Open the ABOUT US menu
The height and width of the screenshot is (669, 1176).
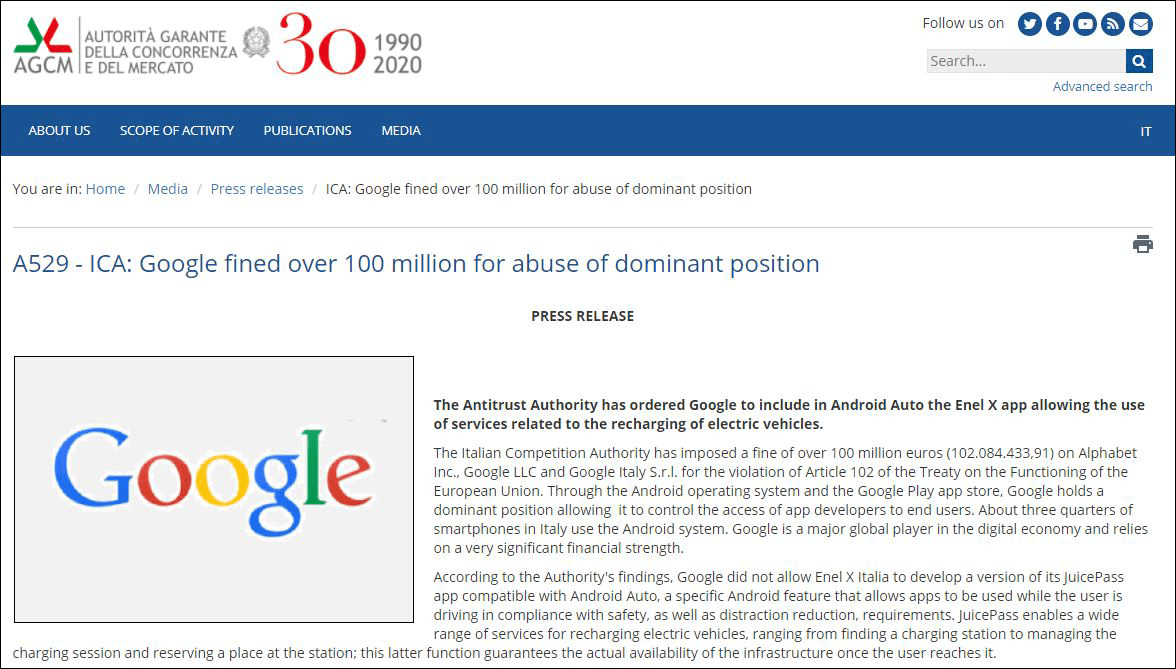click(59, 131)
